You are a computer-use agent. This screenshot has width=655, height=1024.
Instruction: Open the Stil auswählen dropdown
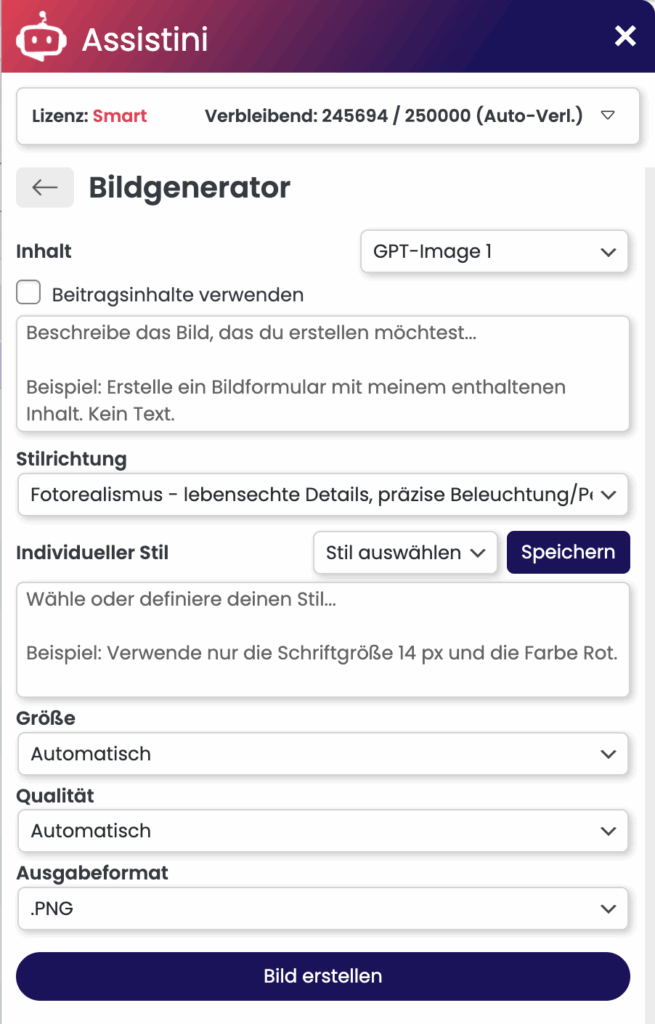click(x=405, y=552)
